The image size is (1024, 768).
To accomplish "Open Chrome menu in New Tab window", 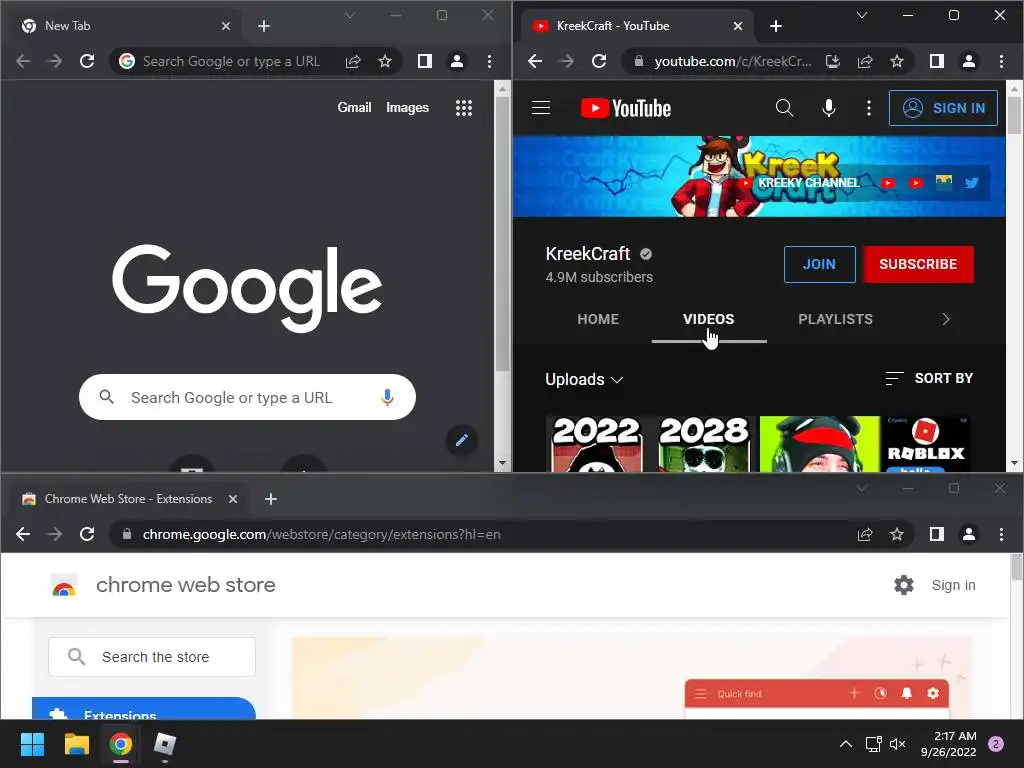I will pyautogui.click(x=489, y=61).
